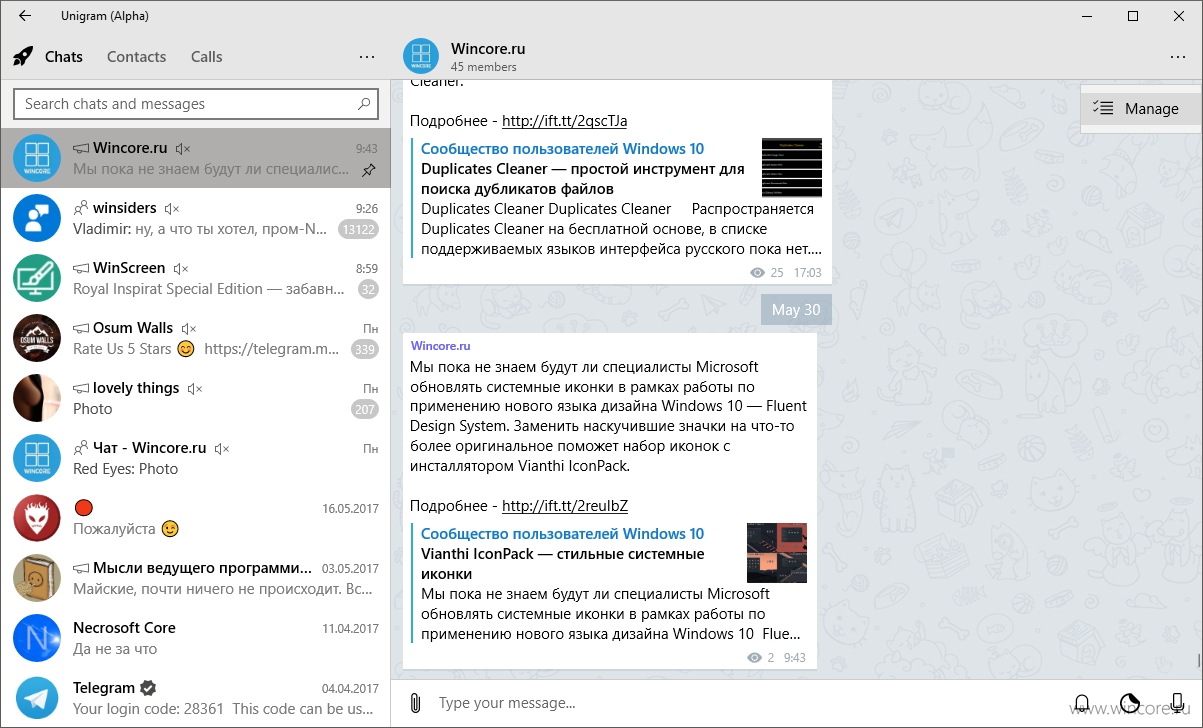Click Osum Walls unread badge 339
Image resolution: width=1203 pixels, height=728 pixels.
pos(364,350)
